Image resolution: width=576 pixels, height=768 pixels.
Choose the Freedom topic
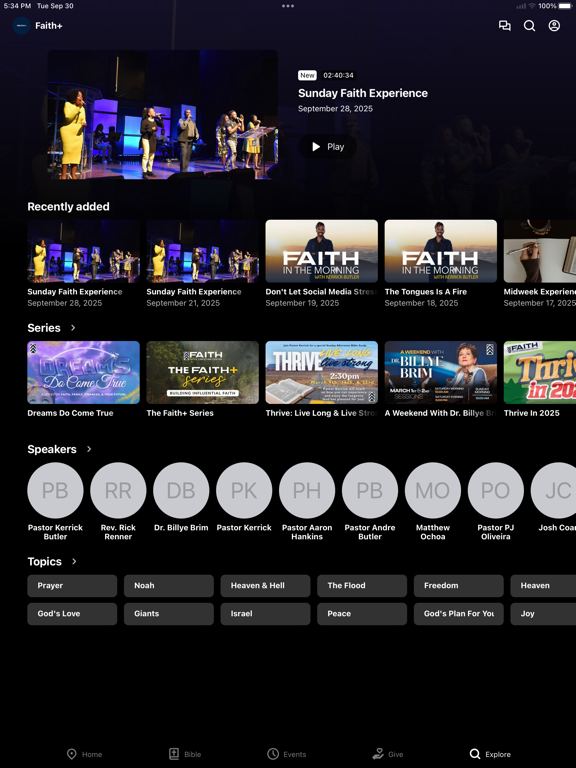click(458, 586)
